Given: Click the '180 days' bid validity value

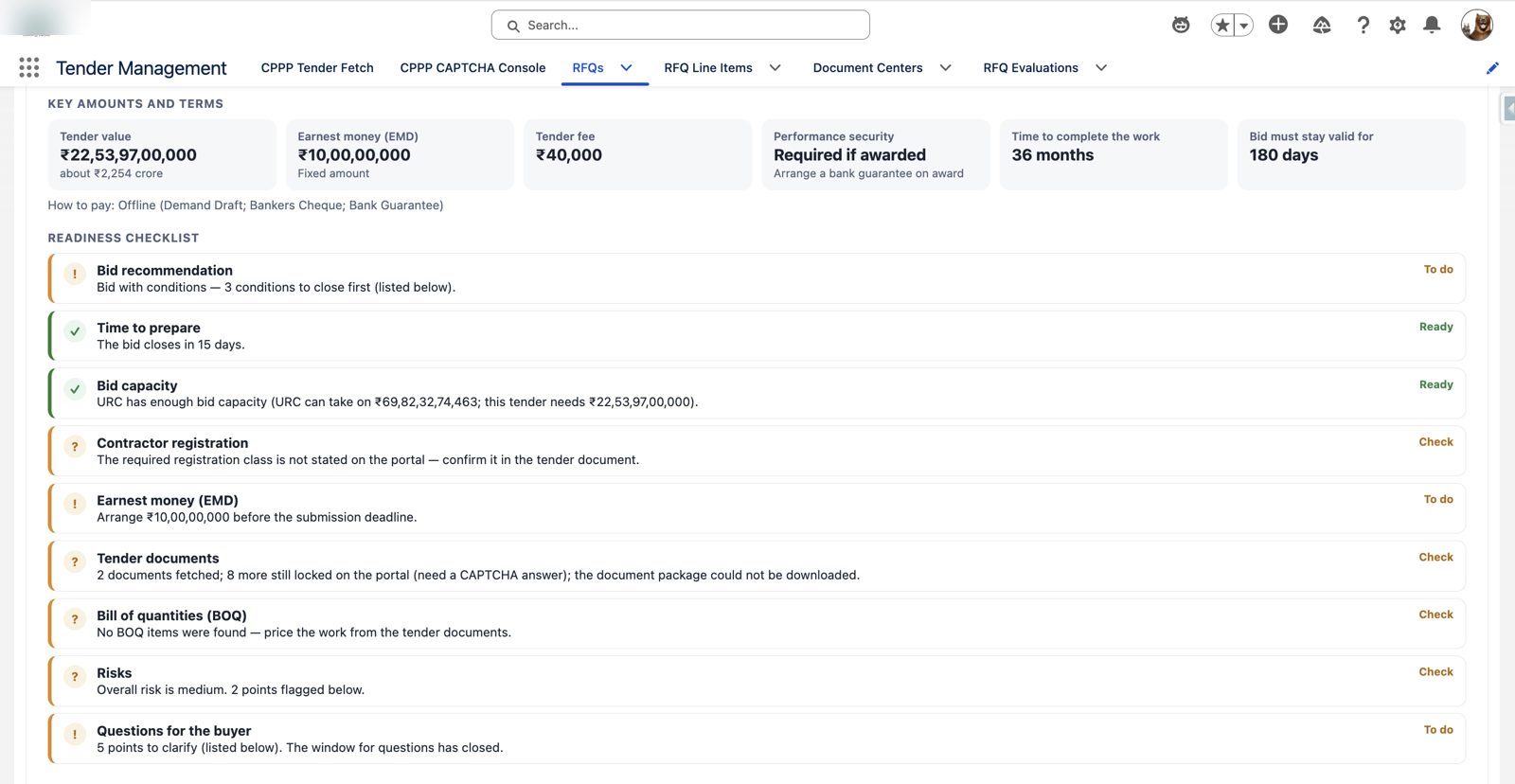Looking at the screenshot, I should [1283, 154].
